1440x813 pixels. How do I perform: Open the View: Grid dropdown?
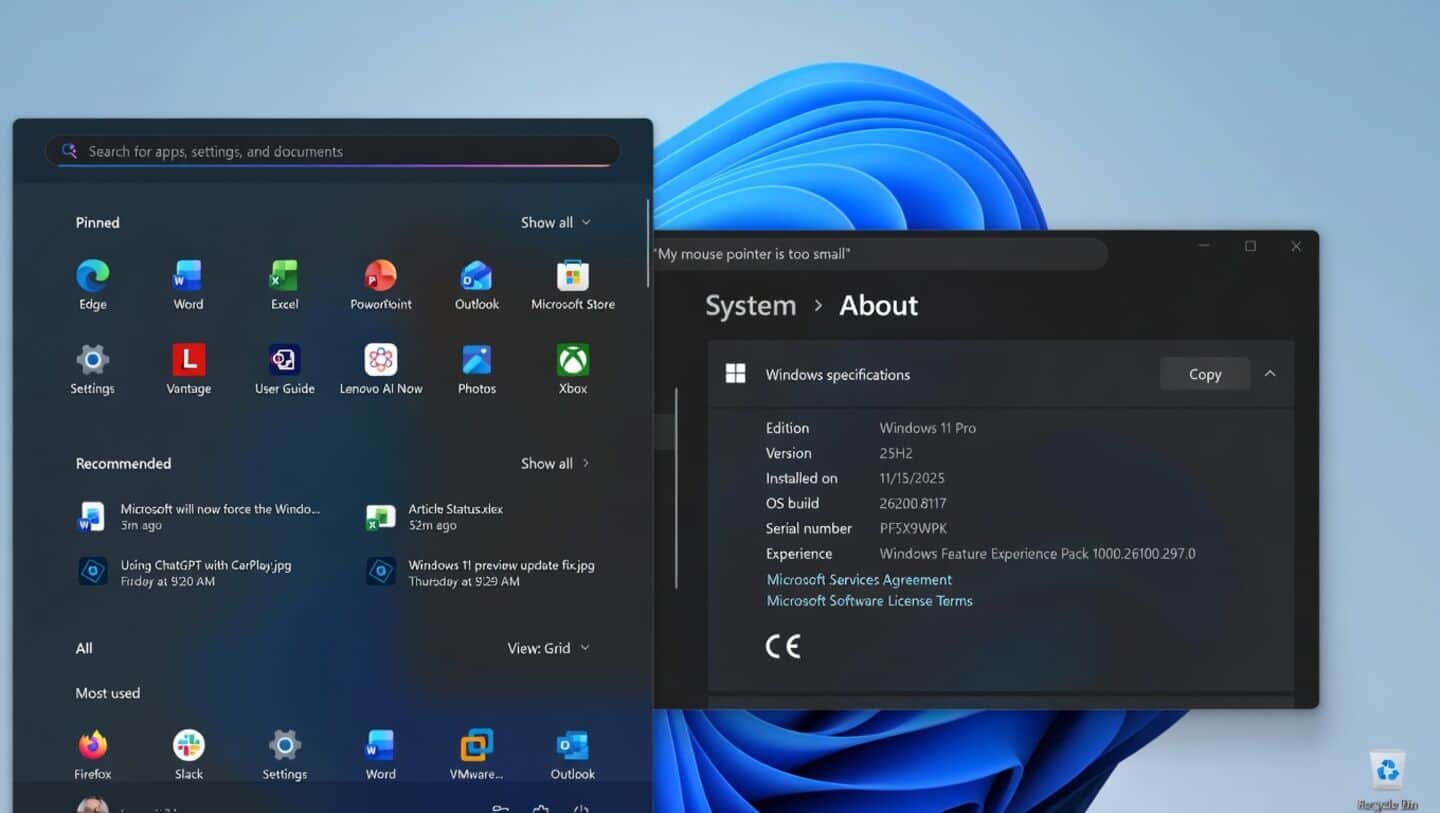pos(548,648)
